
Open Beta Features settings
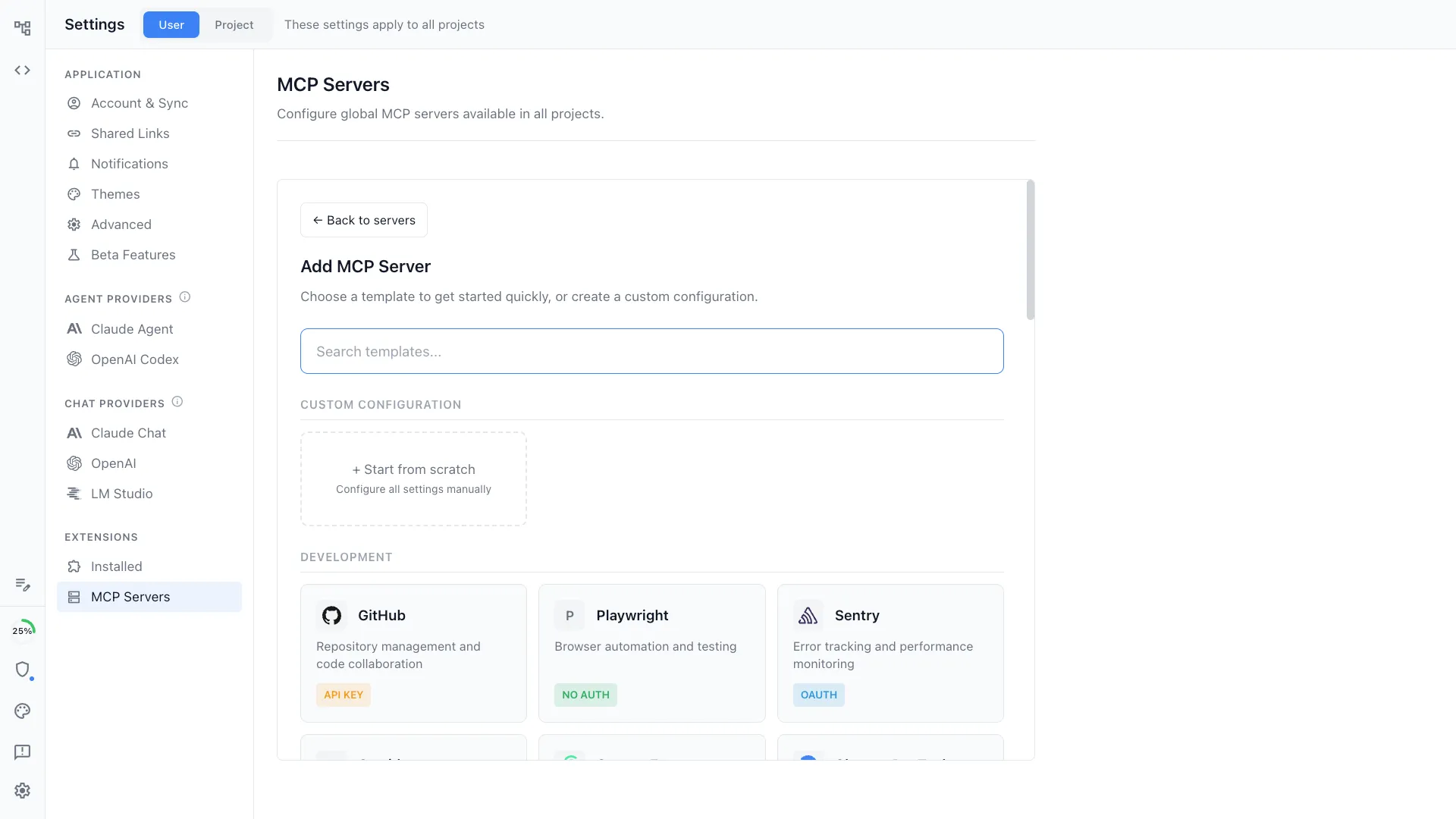(133, 255)
